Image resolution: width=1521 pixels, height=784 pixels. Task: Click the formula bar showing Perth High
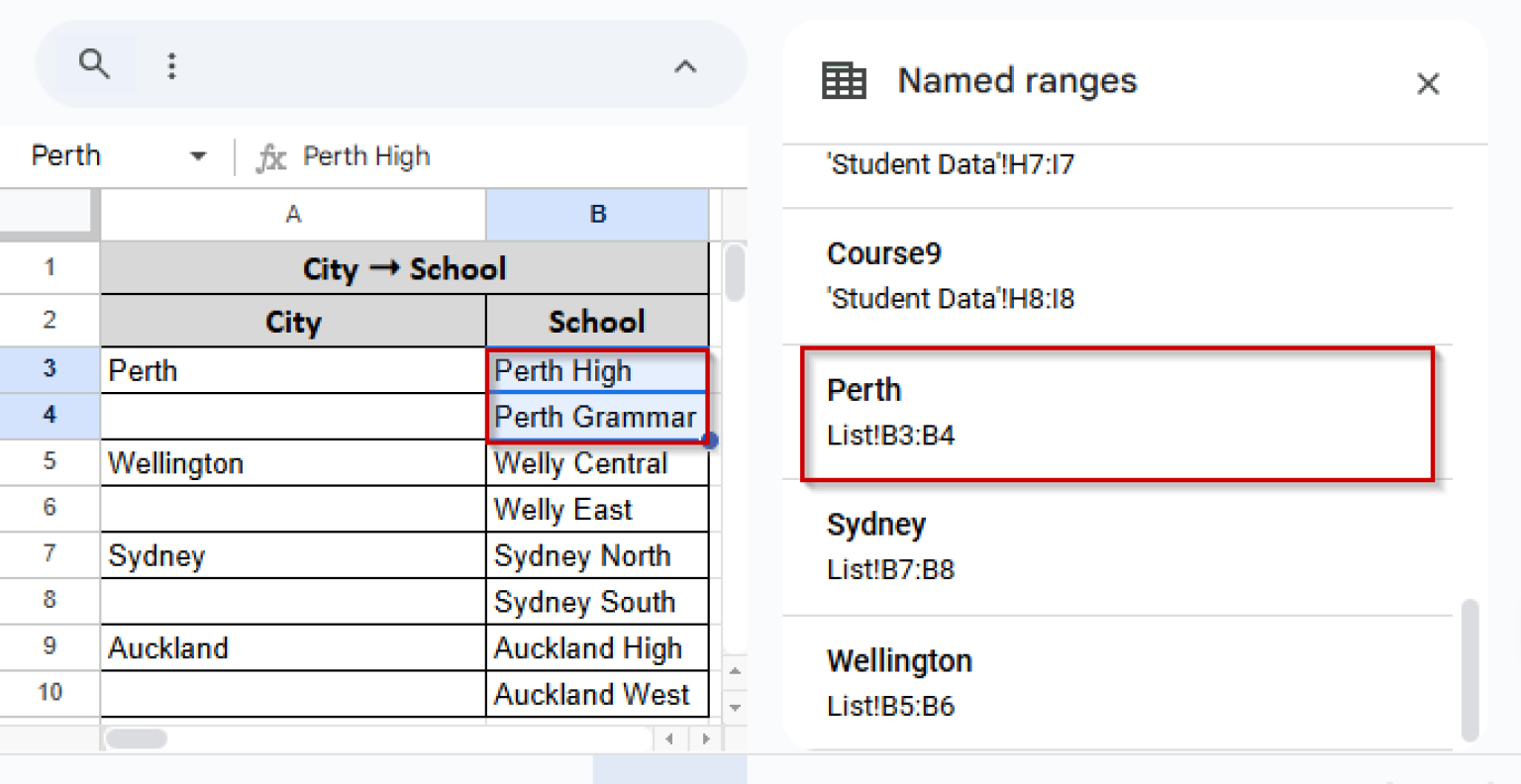[366, 155]
